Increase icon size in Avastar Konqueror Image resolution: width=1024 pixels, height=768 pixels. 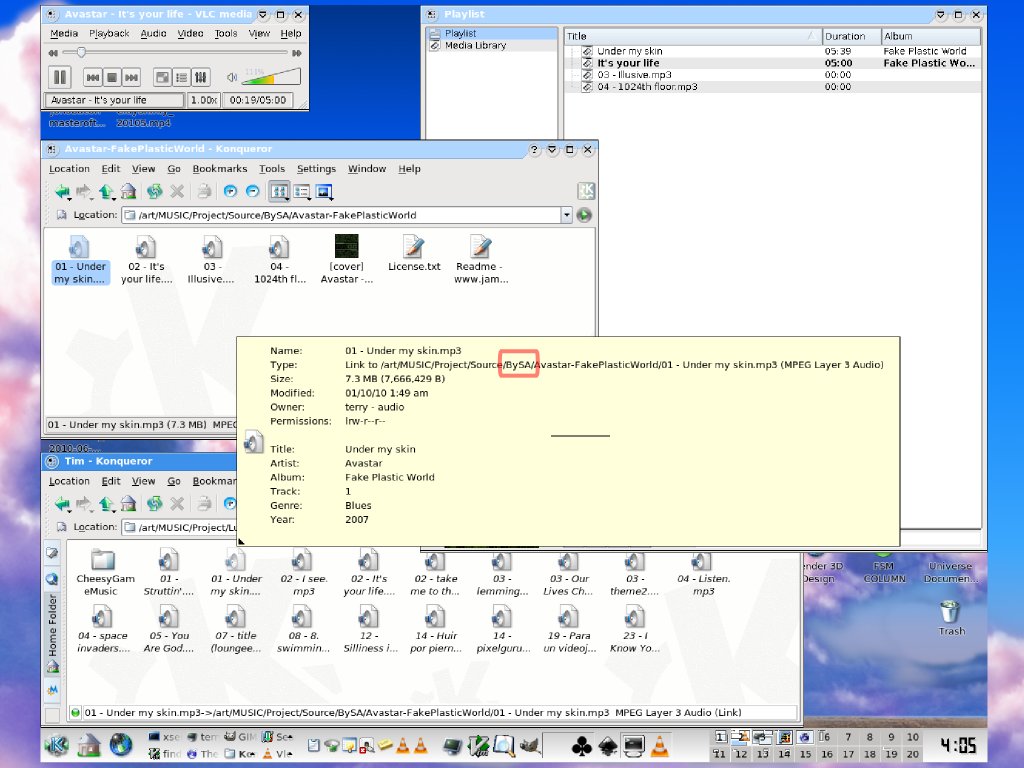(230, 191)
